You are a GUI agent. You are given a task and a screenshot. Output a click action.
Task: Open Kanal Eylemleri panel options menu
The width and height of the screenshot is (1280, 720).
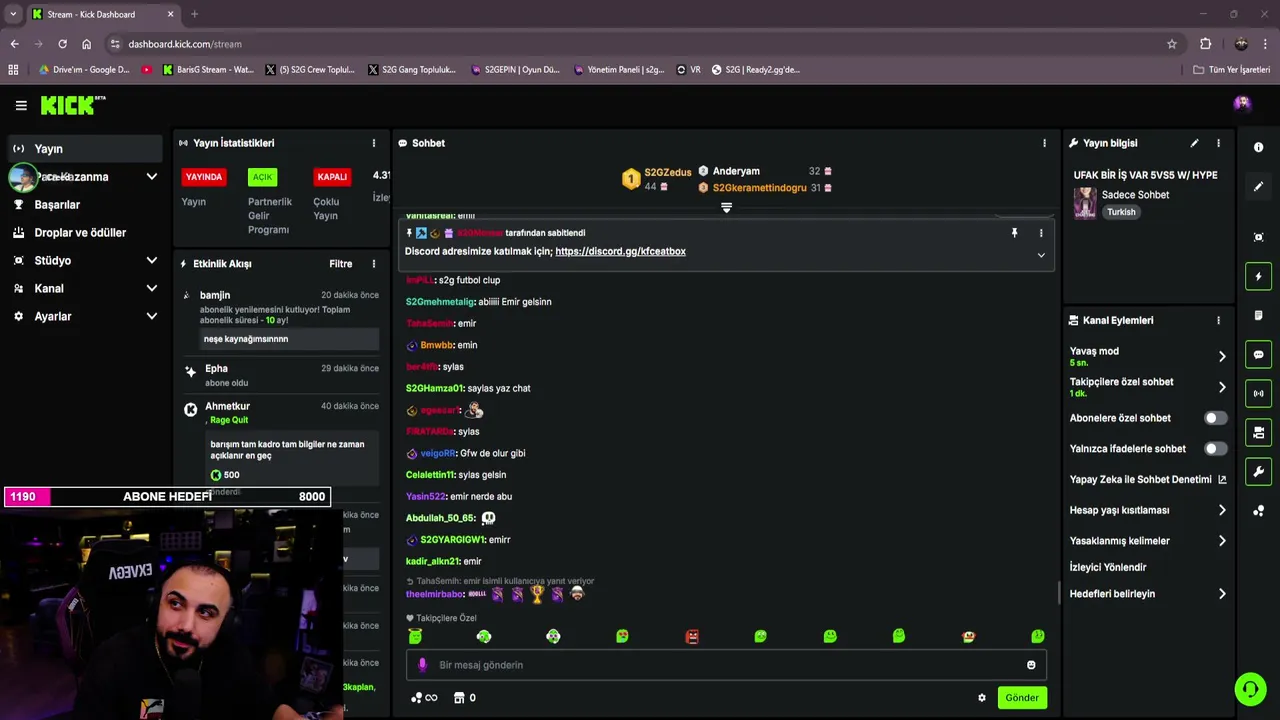1218,321
